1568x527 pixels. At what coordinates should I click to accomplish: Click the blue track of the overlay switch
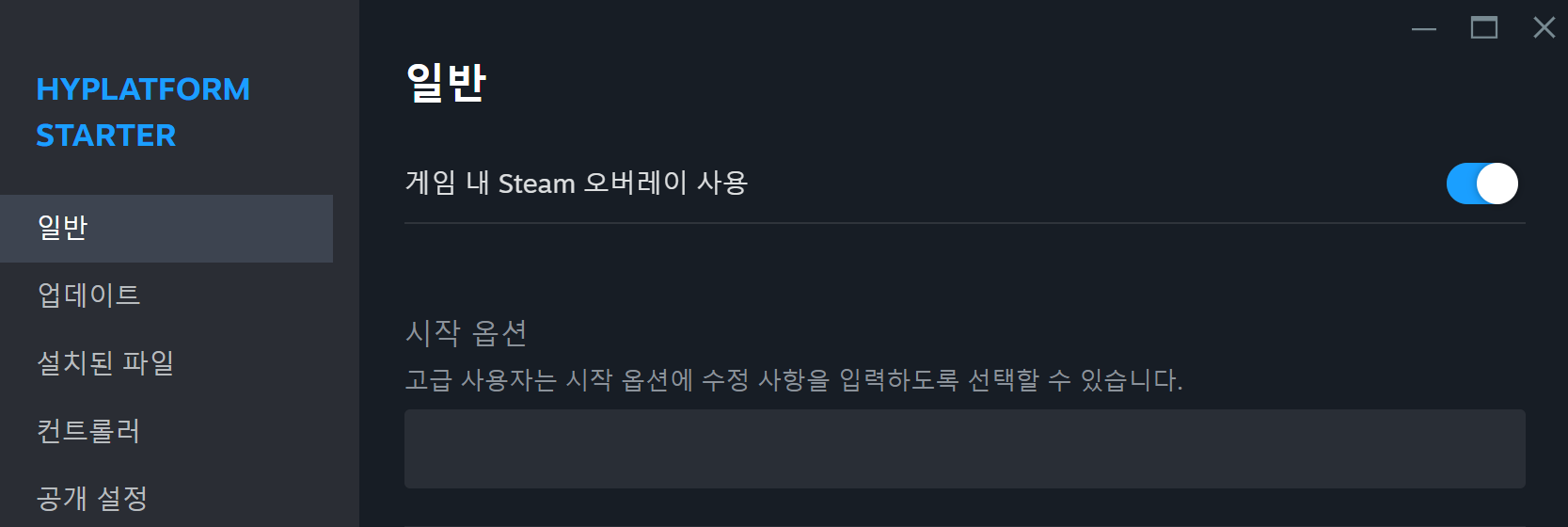coord(1461,184)
